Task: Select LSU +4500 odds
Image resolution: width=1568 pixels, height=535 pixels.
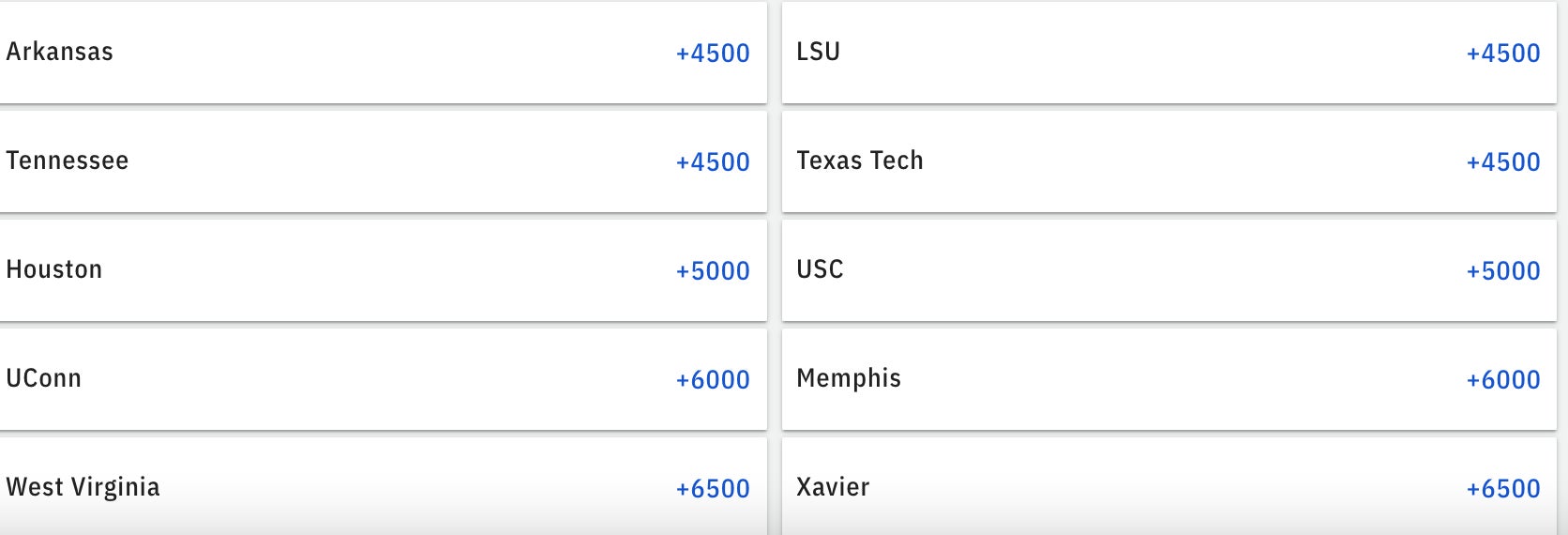Action: [1502, 53]
